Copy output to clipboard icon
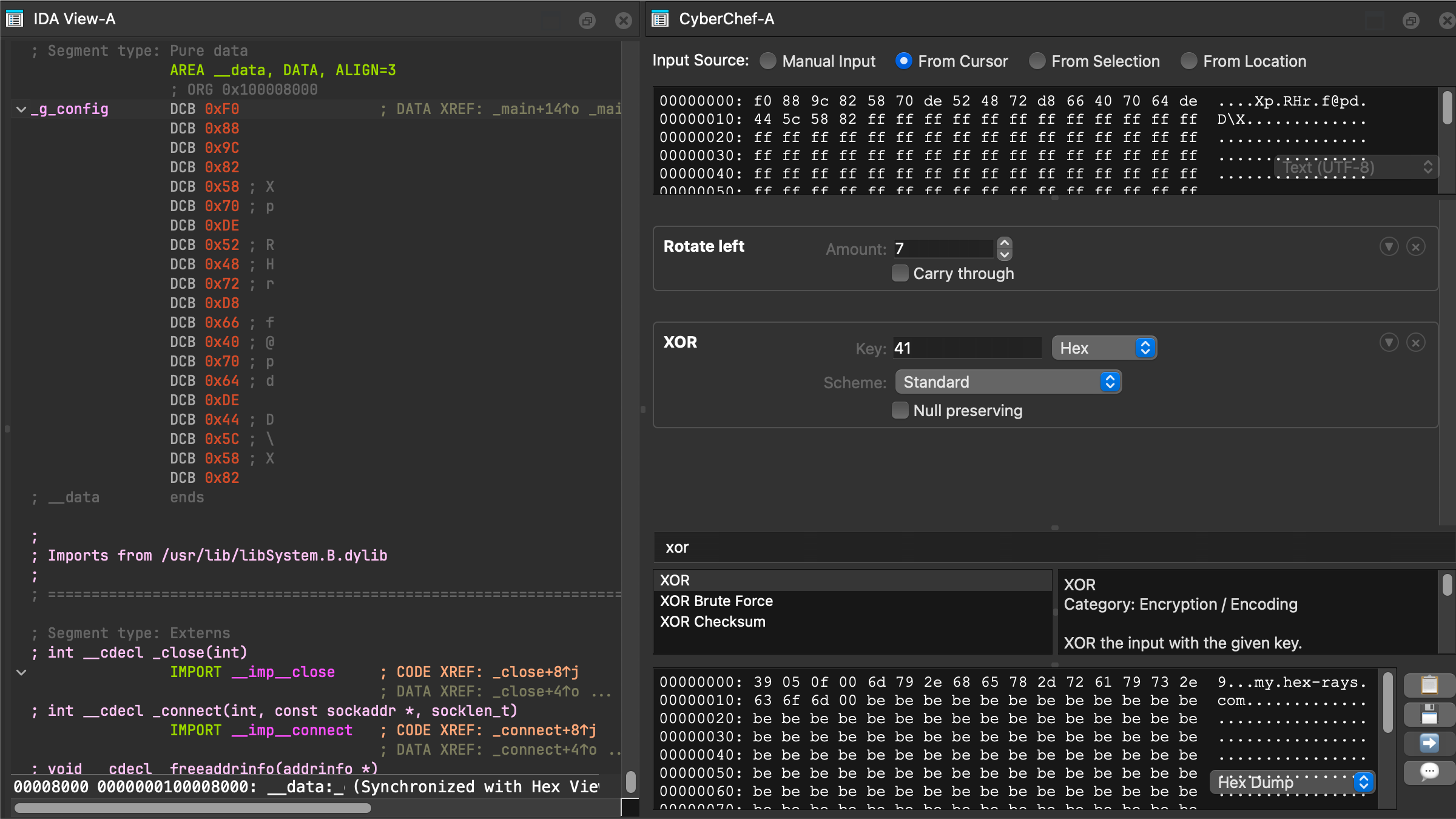This screenshot has width=1456, height=819. coord(1429,685)
